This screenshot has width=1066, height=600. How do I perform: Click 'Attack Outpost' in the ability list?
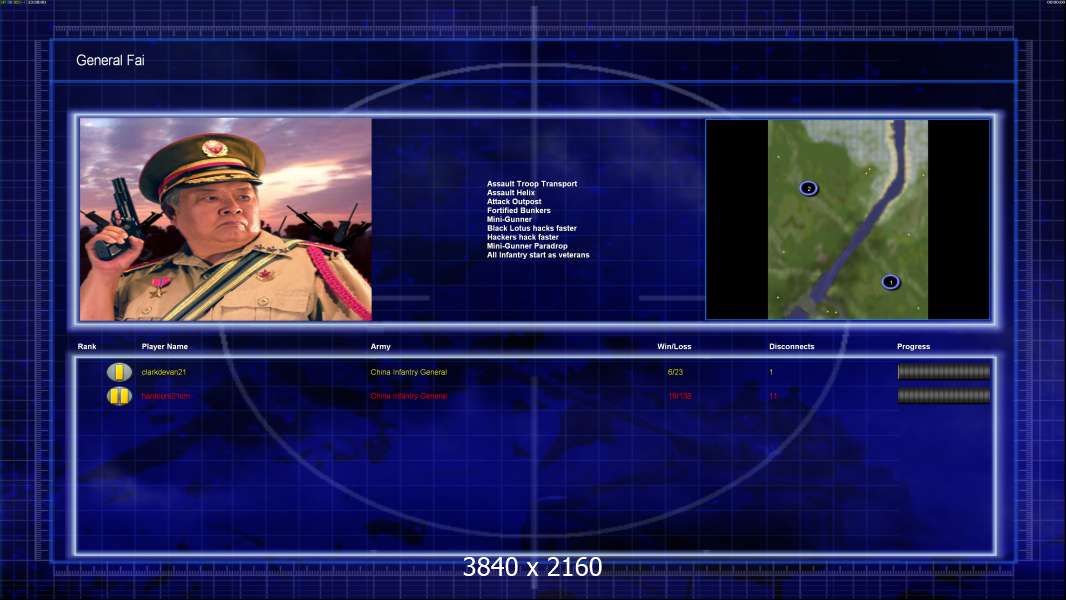click(x=514, y=201)
